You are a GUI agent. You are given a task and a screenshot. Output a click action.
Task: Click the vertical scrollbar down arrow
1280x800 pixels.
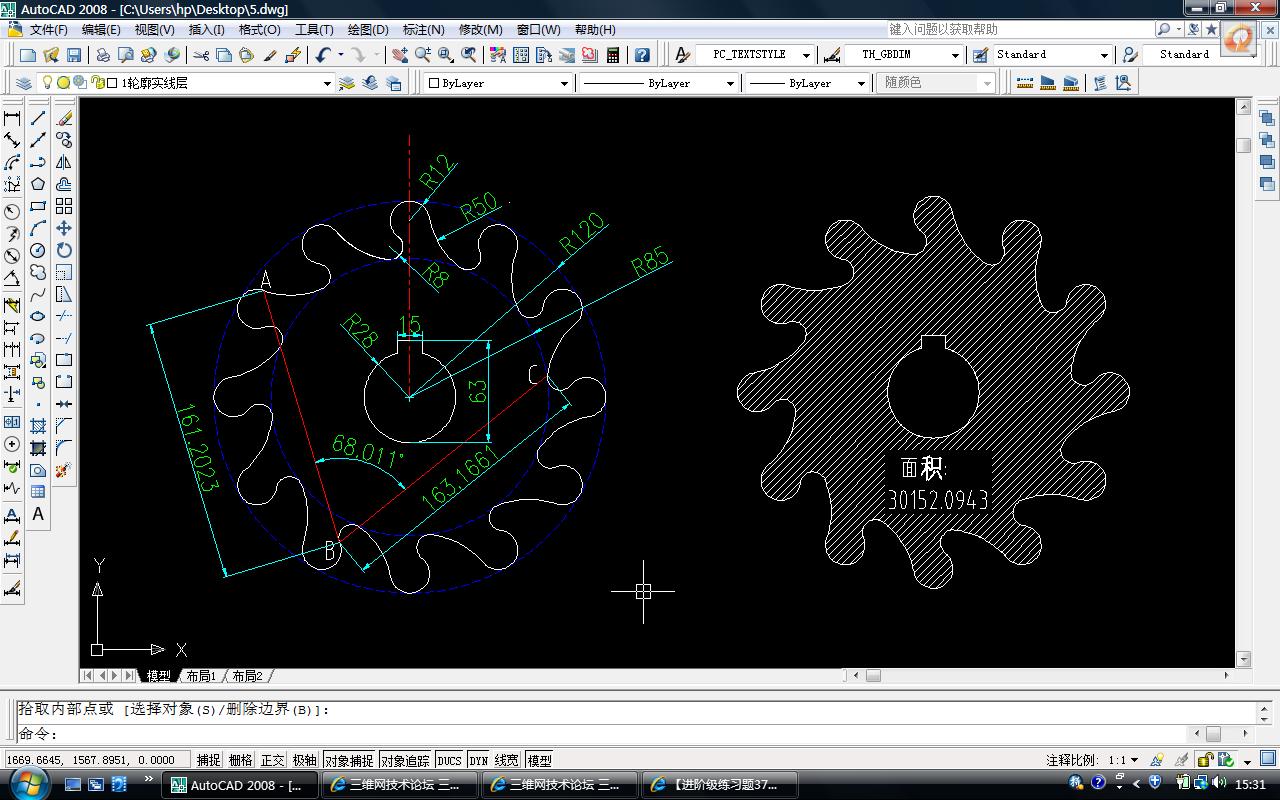tap(1244, 659)
